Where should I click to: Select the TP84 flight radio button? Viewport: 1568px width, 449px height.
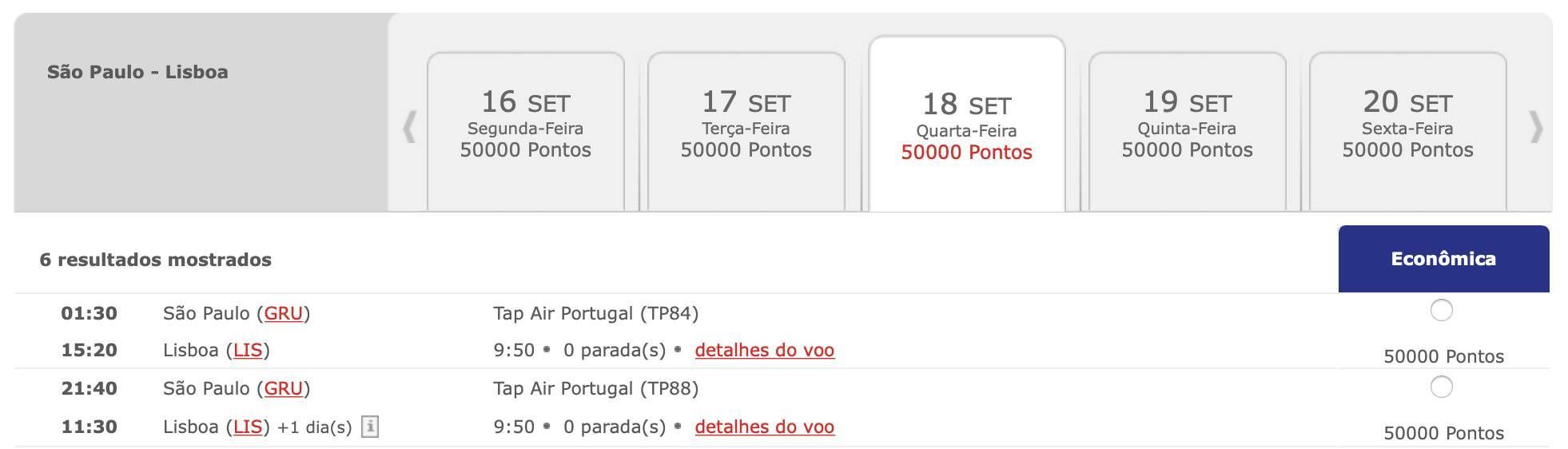pyautogui.click(x=1441, y=310)
